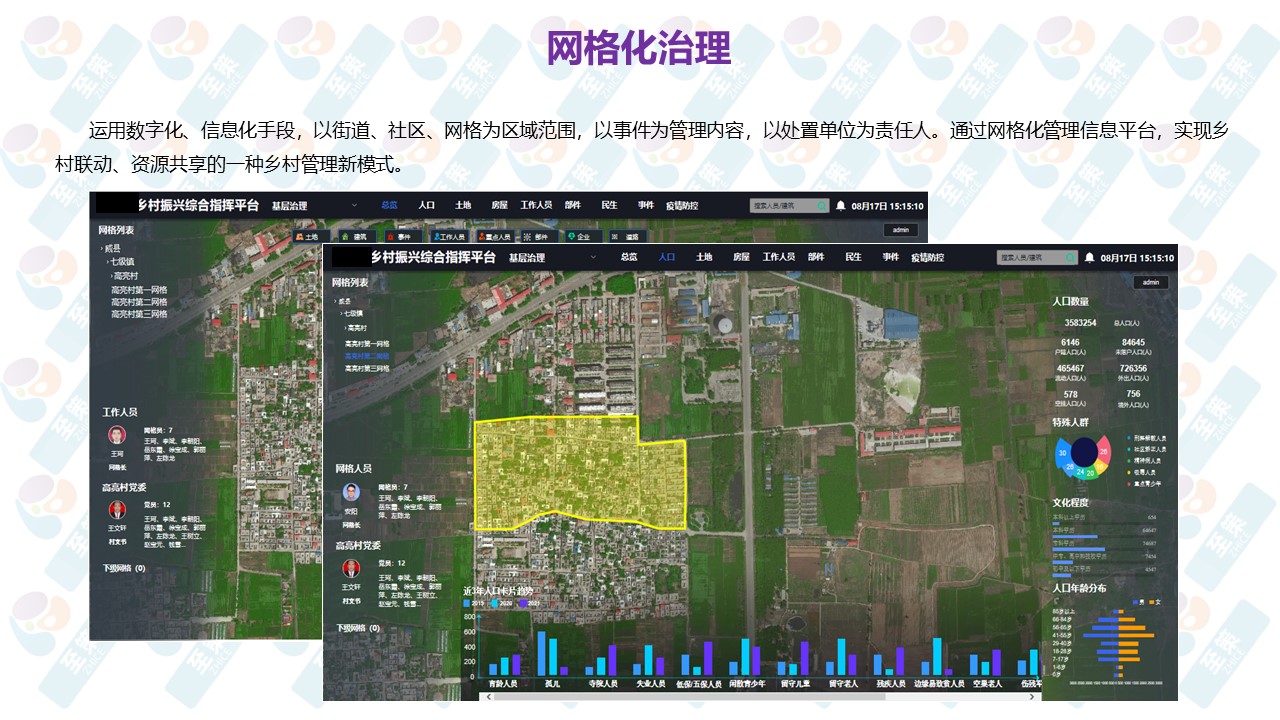The image size is (1280, 720).
Task: Toggle the 2021 series in chart legend
Action: (x=526, y=604)
